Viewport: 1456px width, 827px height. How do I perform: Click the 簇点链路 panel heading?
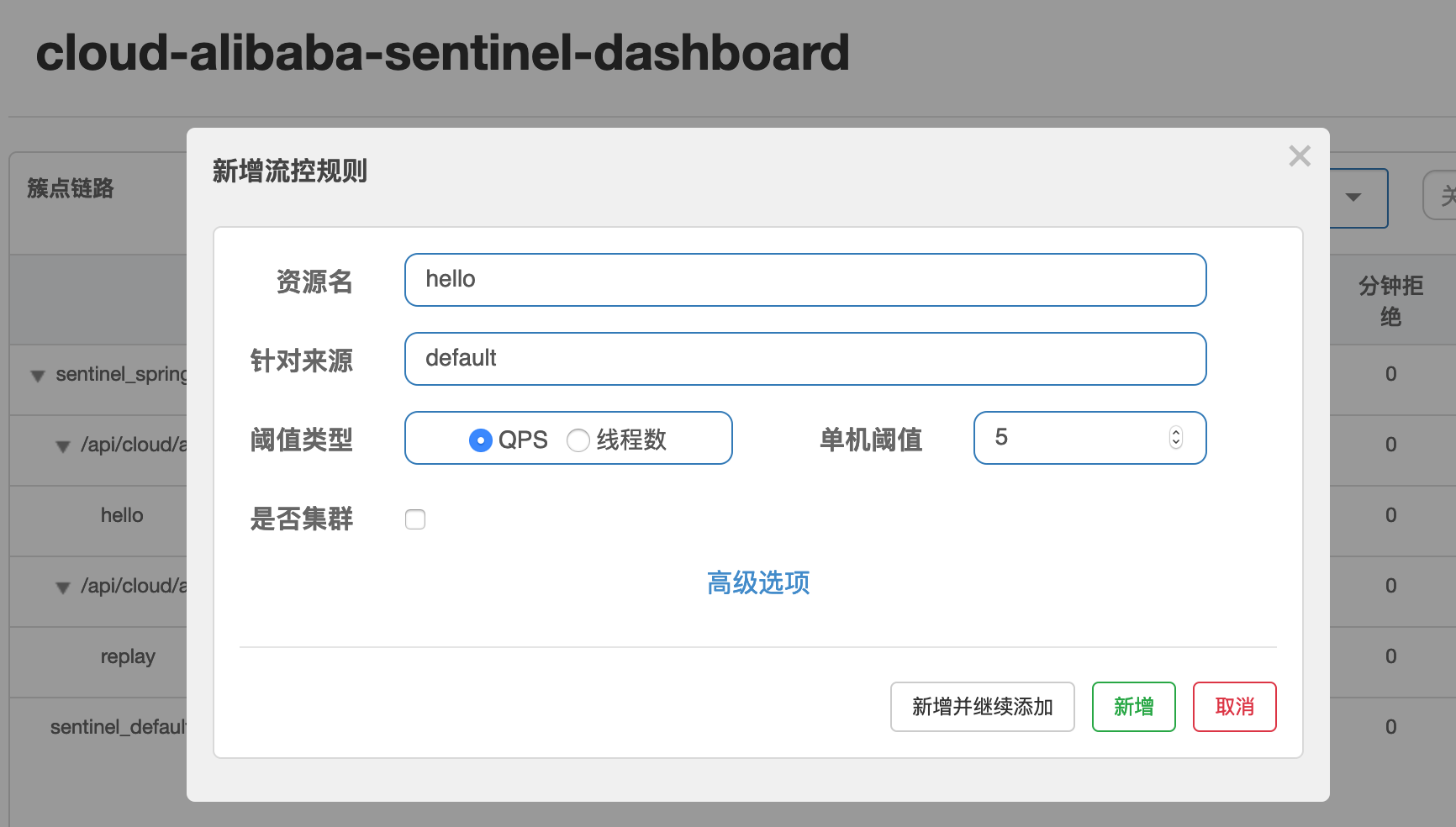coord(71,188)
